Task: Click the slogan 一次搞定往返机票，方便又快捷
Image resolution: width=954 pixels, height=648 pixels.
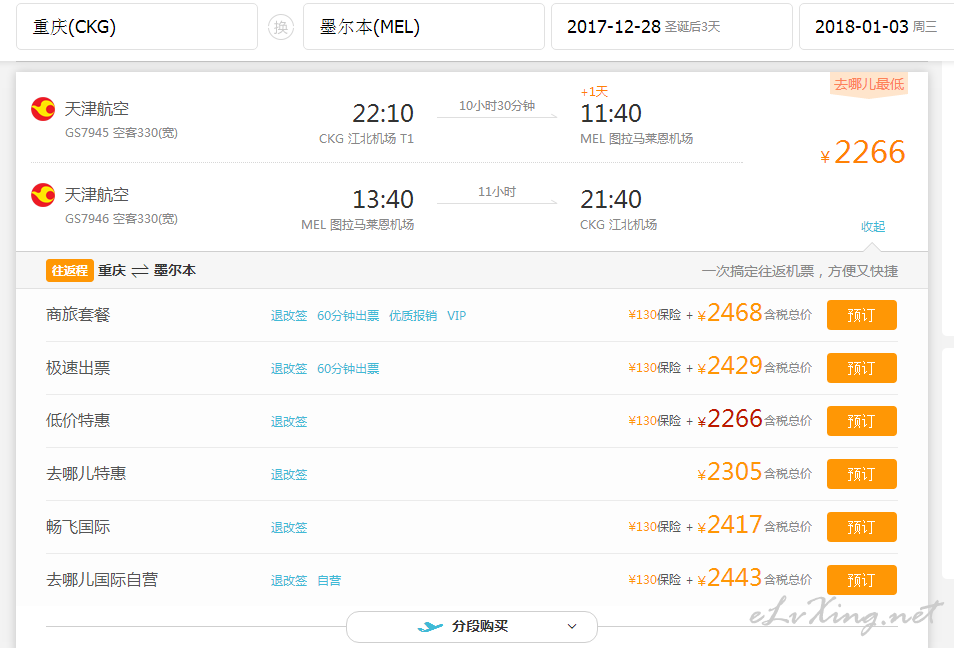Action: pos(799,271)
